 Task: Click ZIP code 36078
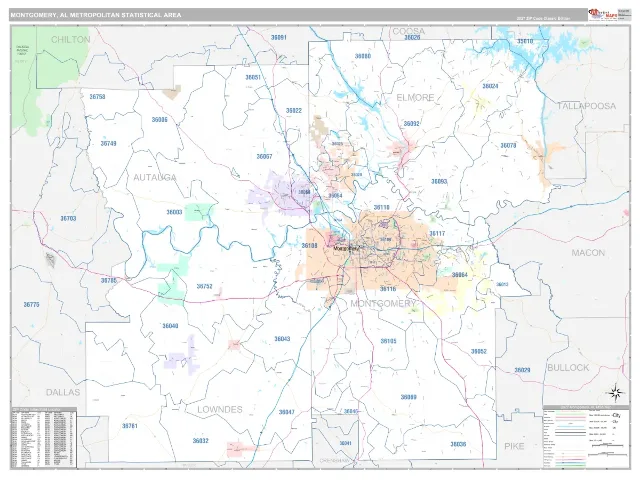pos(508,146)
